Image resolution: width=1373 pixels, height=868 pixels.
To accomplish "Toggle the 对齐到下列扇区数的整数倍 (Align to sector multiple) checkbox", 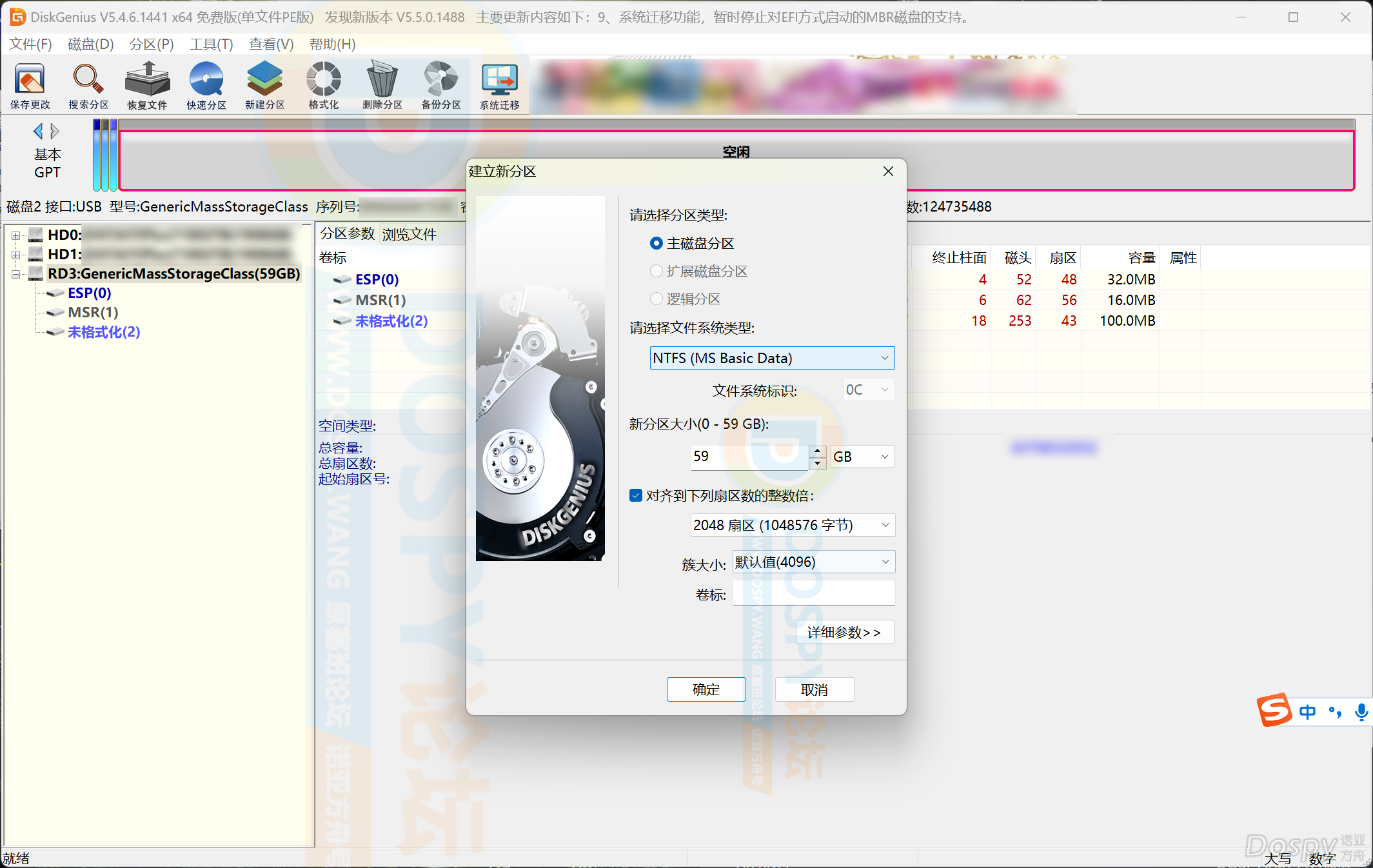I will 636,495.
